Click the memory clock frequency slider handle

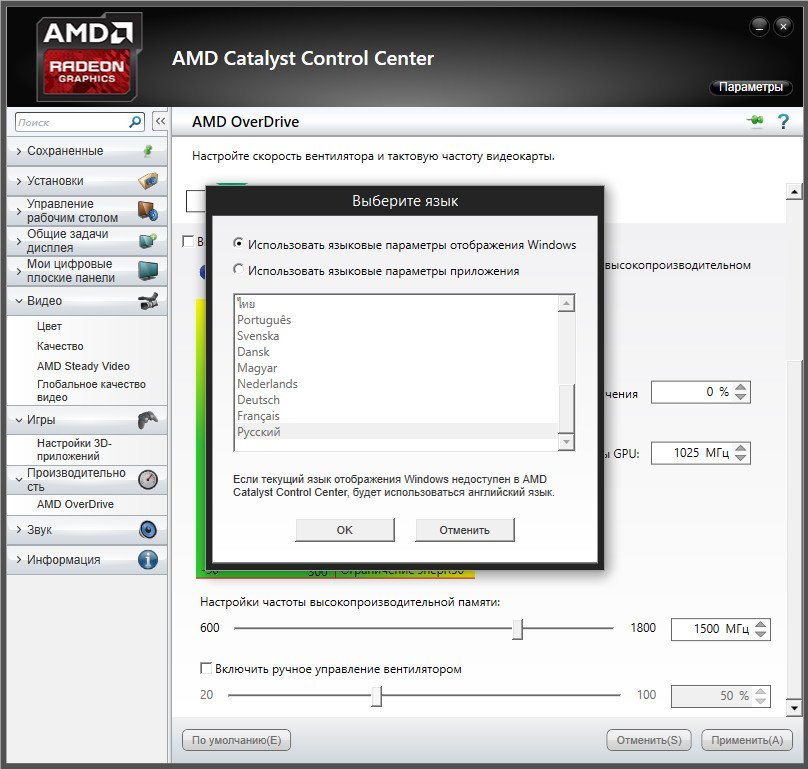517,628
